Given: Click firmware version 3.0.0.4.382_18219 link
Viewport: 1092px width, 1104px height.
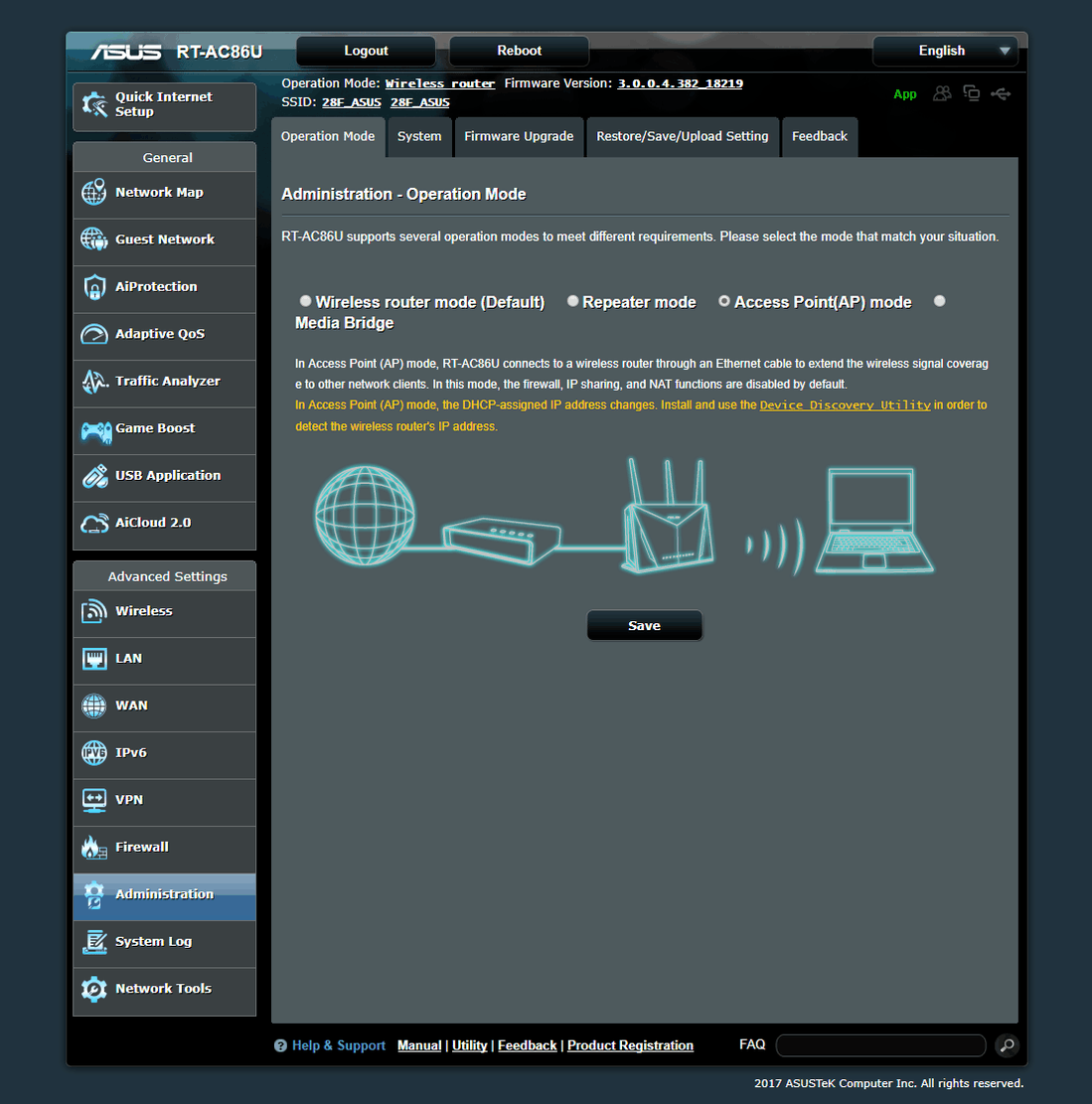Looking at the screenshot, I should [x=680, y=83].
